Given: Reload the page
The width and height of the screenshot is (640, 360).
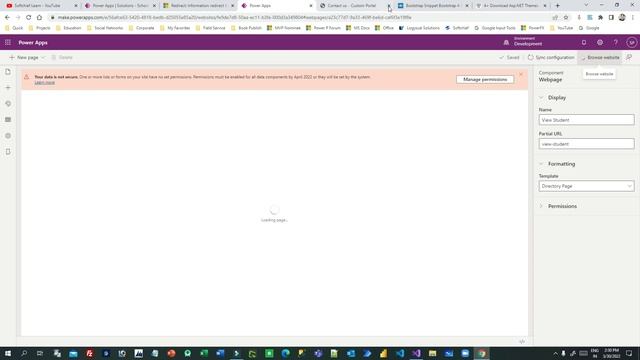Looking at the screenshot, I should click(x=29, y=18).
